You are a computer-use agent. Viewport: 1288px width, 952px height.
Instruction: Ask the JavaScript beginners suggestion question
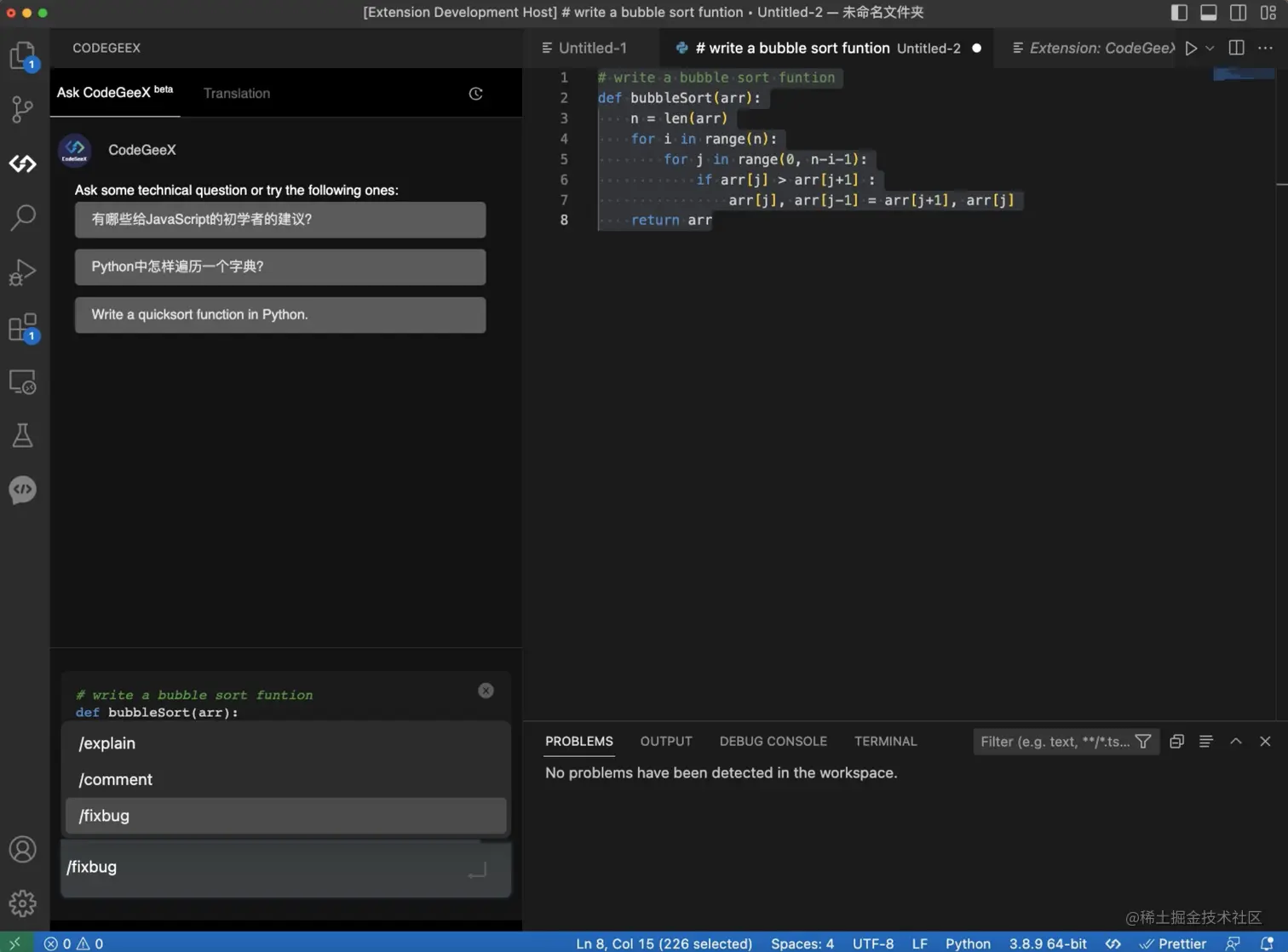(x=280, y=220)
